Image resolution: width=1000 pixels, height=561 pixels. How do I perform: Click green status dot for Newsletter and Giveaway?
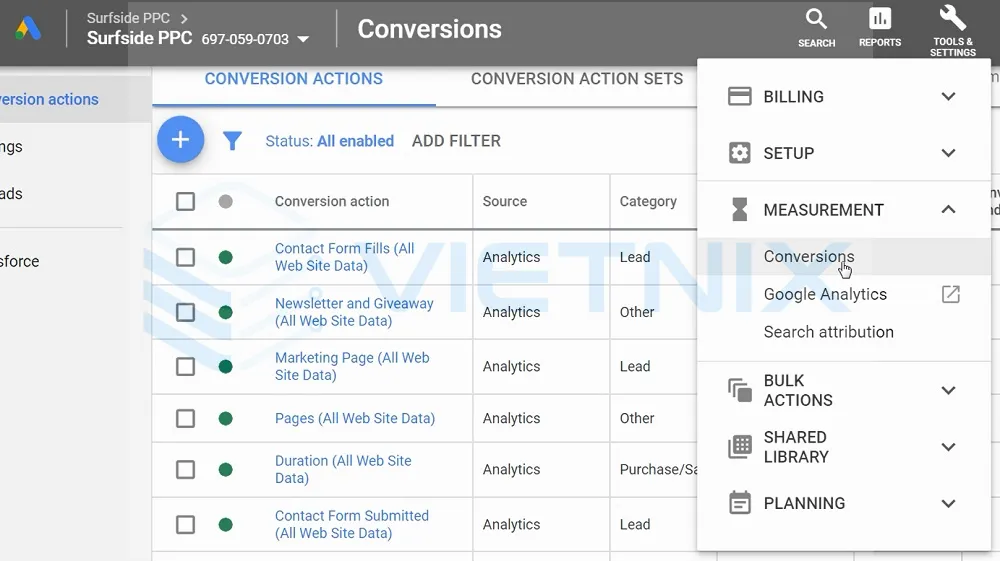pos(225,312)
